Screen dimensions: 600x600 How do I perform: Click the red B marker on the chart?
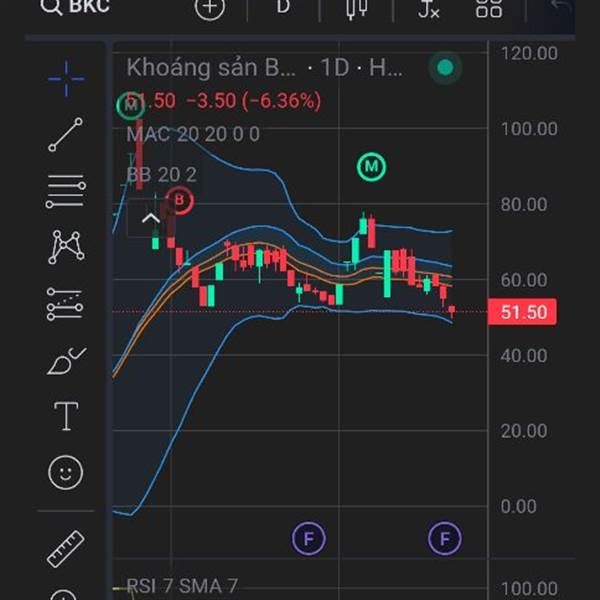pyautogui.click(x=179, y=200)
